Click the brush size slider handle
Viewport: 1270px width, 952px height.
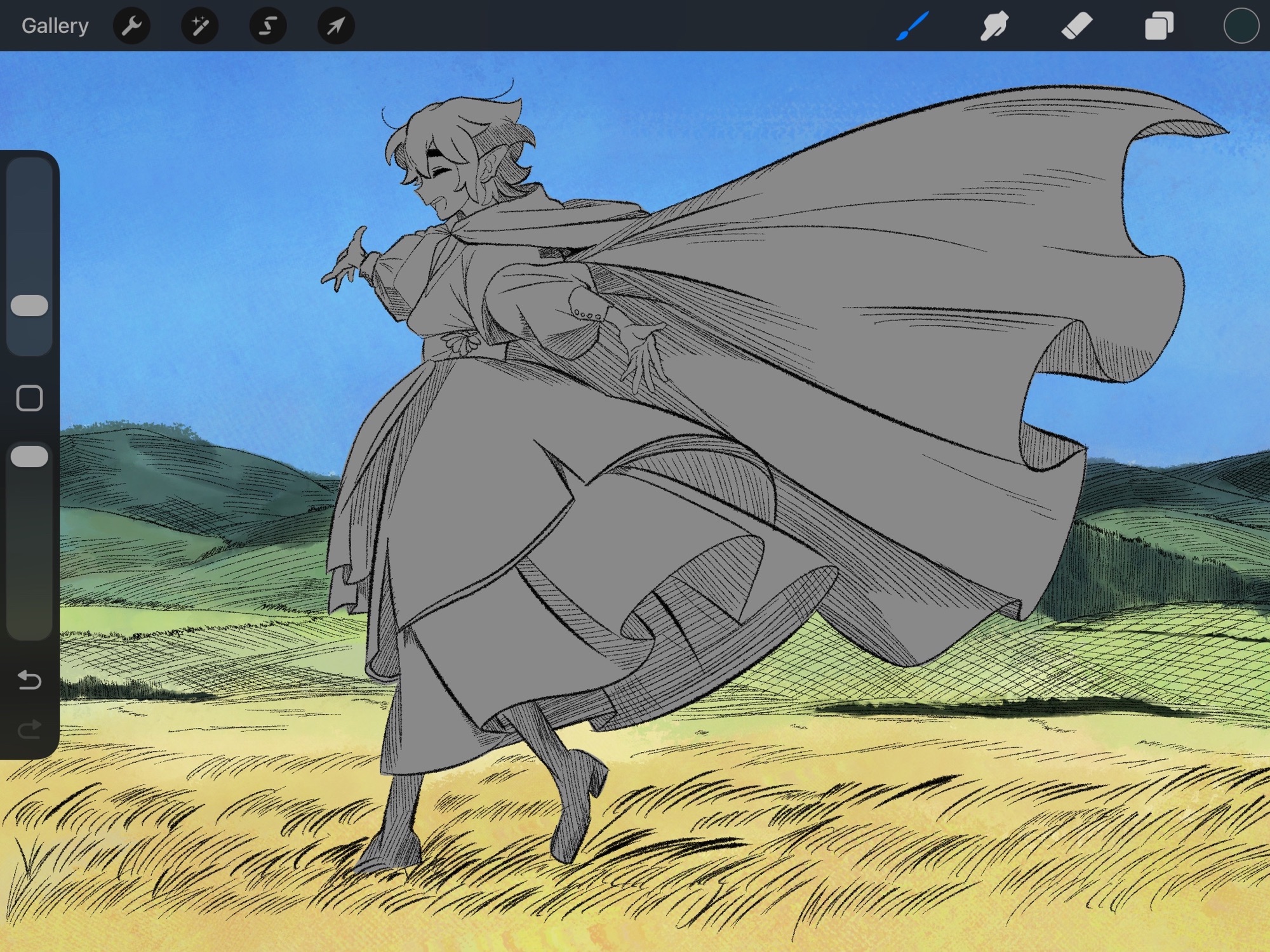tap(30, 305)
